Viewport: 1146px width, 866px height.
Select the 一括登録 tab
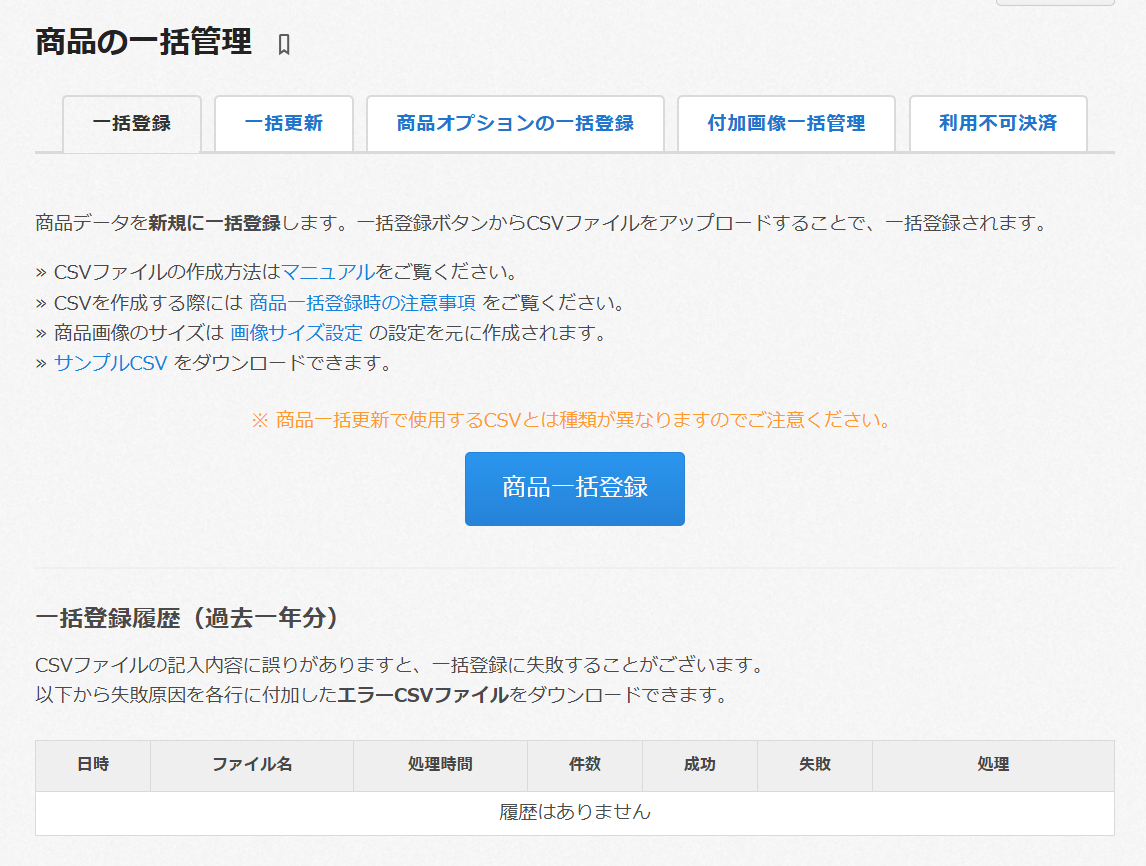click(x=132, y=124)
